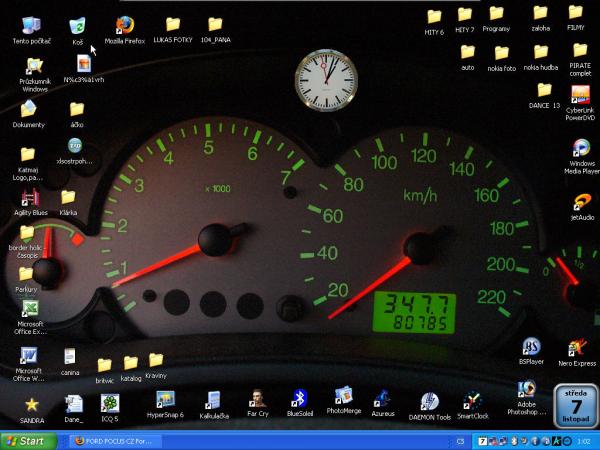This screenshot has width=600, height=450.
Task: Click the BSPlayer desktop icon
Action: pos(531,347)
